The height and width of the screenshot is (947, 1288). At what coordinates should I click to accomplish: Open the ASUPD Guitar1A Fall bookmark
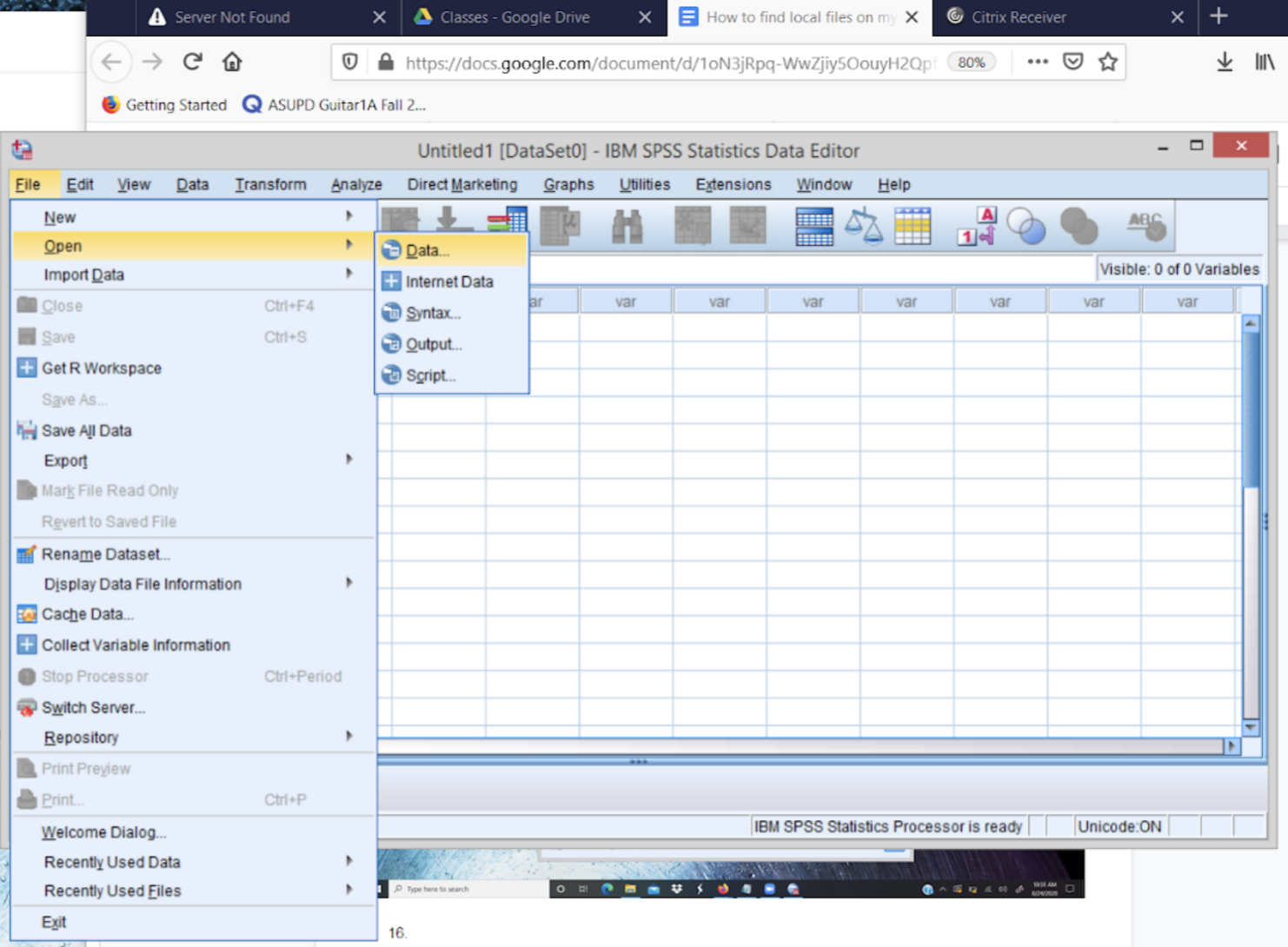(x=335, y=105)
